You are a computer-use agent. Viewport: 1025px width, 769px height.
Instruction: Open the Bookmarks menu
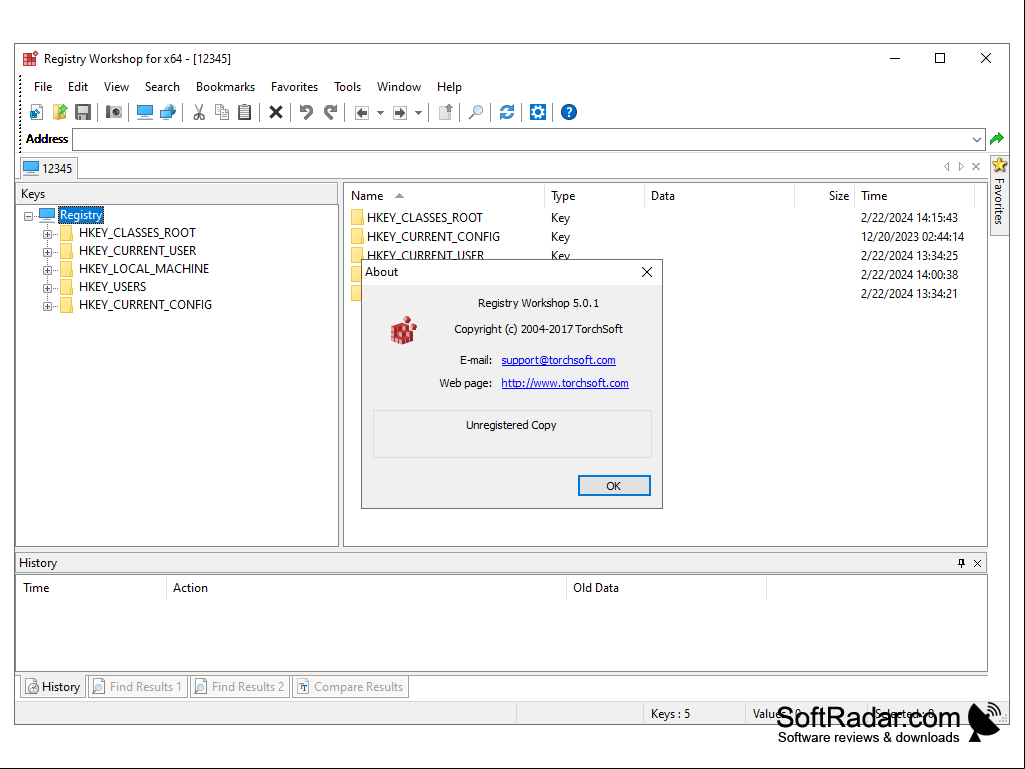pos(226,87)
